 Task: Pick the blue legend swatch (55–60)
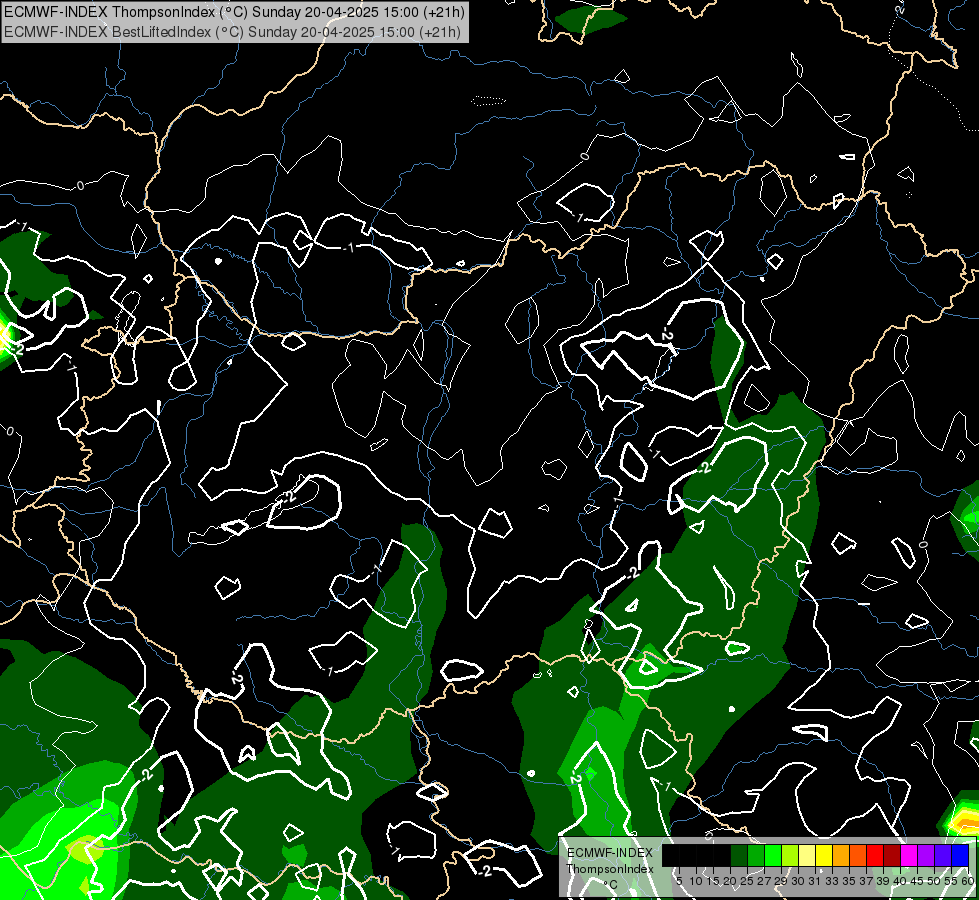click(x=960, y=855)
